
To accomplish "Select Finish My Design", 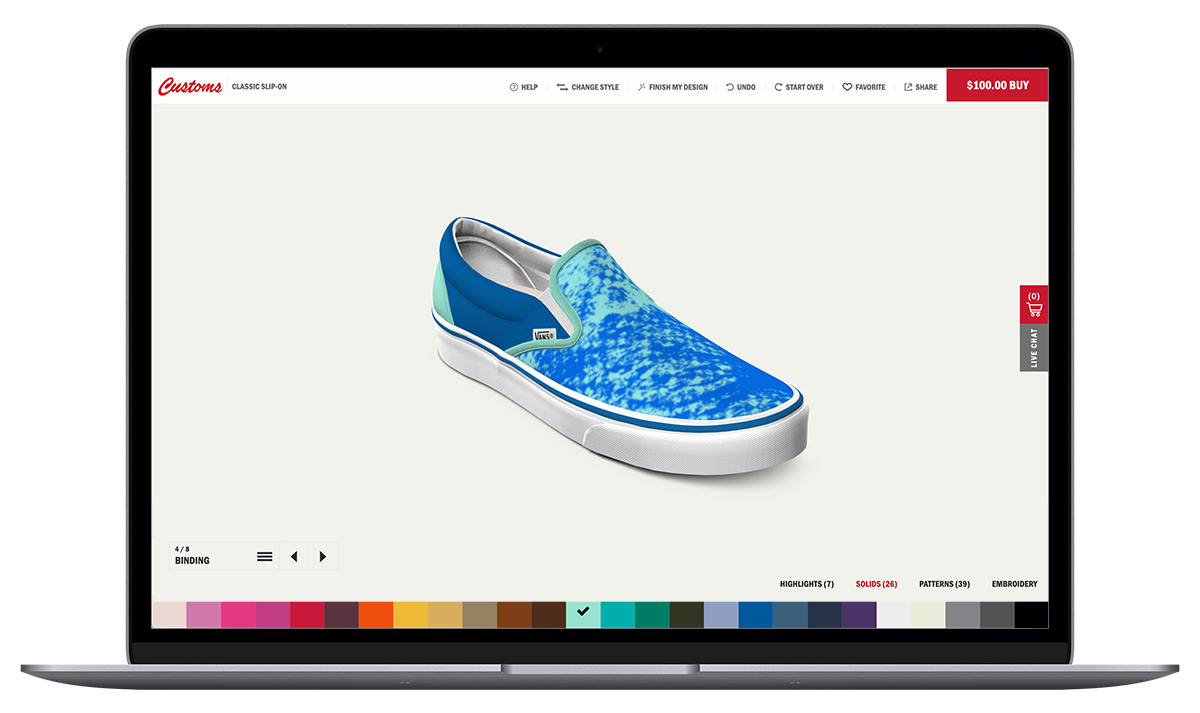I will pos(671,87).
